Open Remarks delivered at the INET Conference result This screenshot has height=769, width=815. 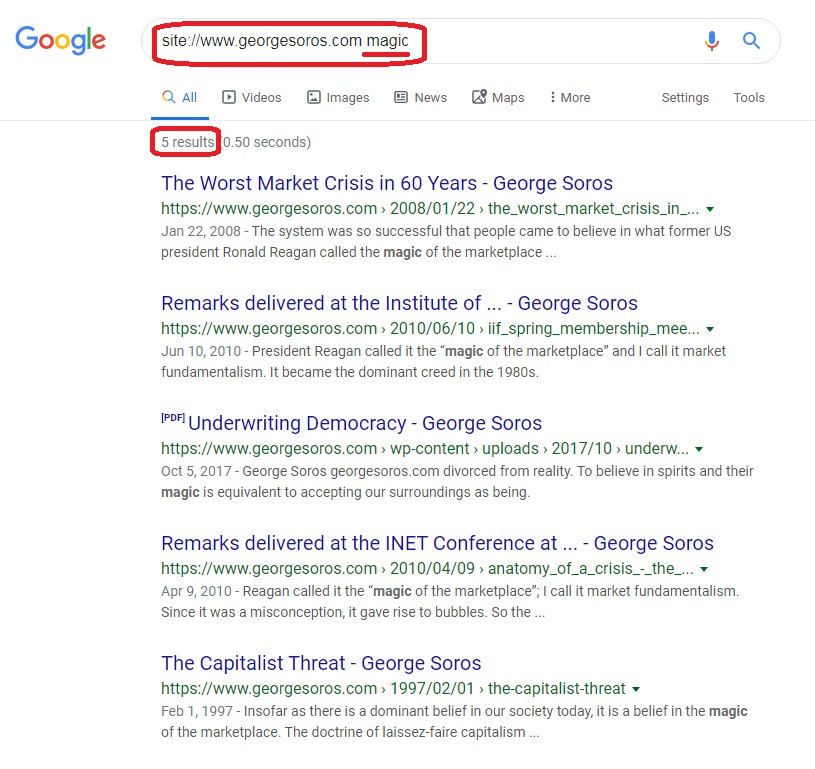pyautogui.click(x=437, y=543)
